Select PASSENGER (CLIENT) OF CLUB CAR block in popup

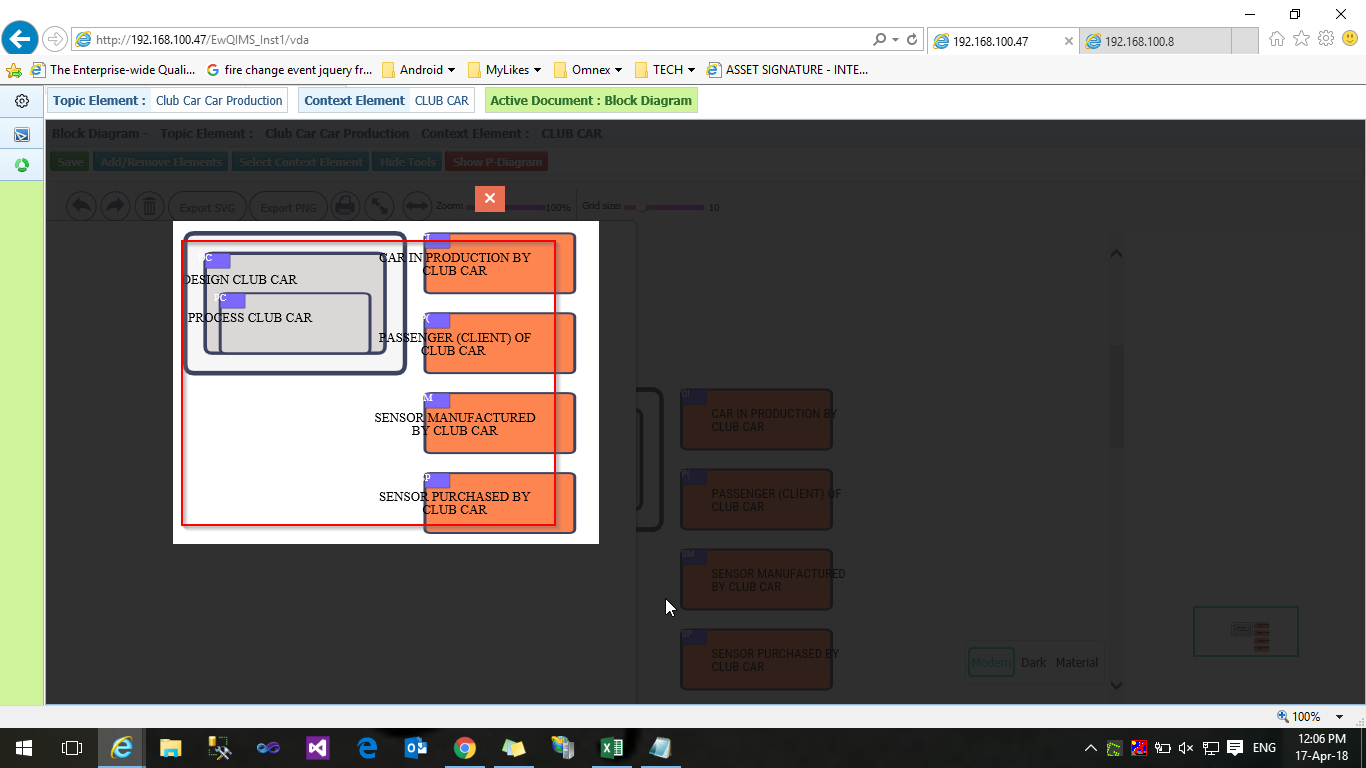coord(499,343)
